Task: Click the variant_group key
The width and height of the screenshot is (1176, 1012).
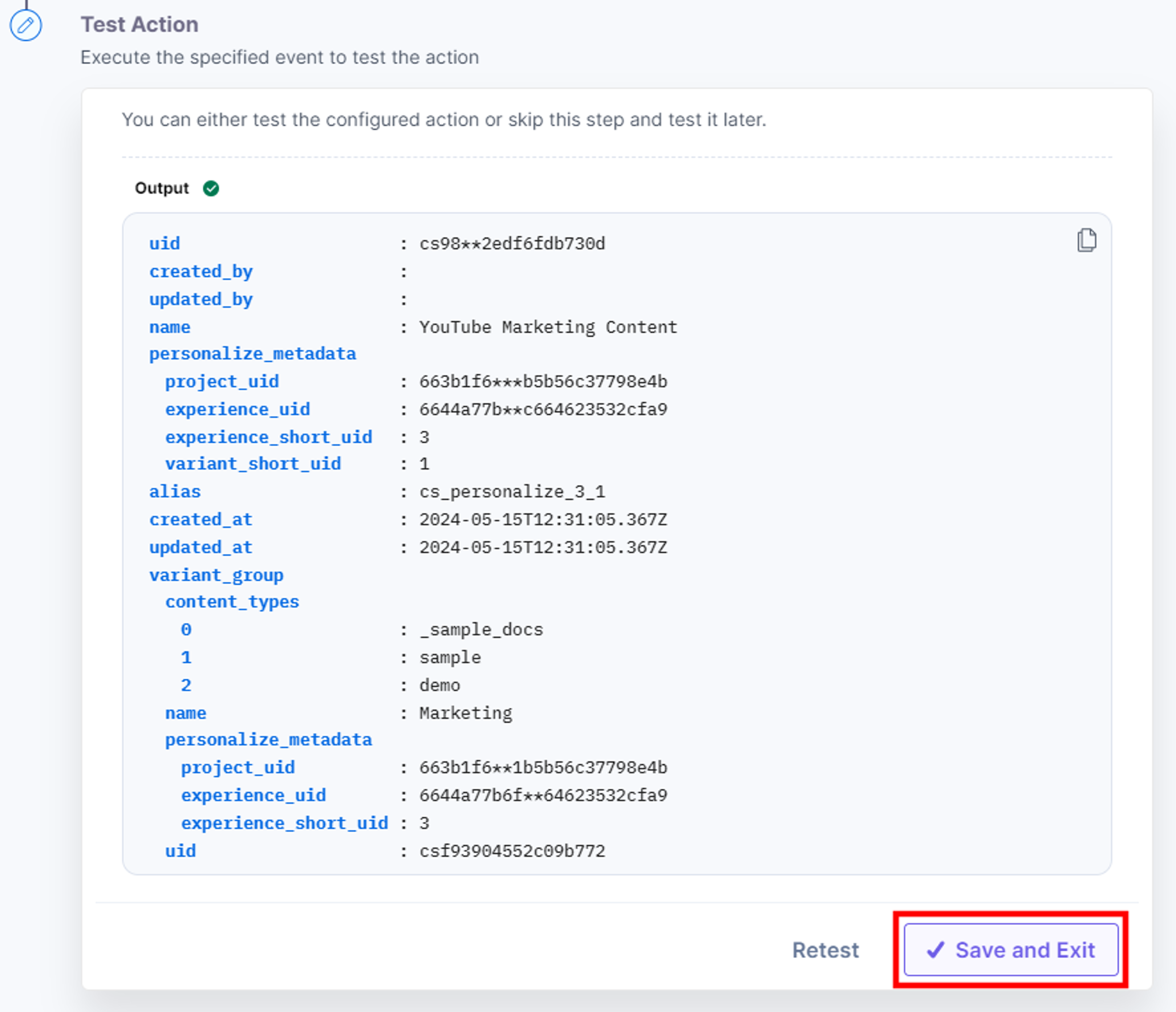Action: tap(216, 575)
